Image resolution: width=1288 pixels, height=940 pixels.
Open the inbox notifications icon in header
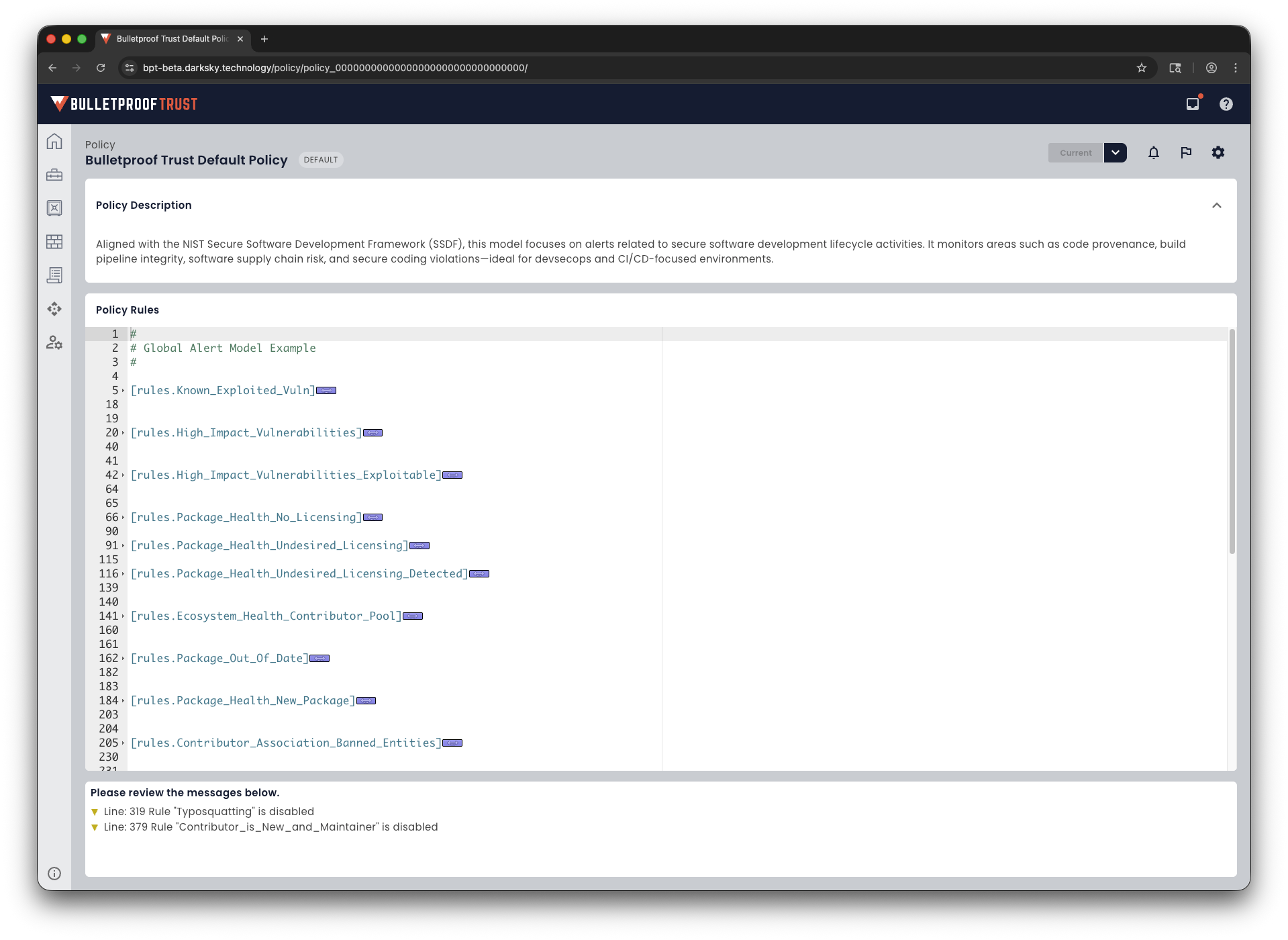click(1193, 104)
